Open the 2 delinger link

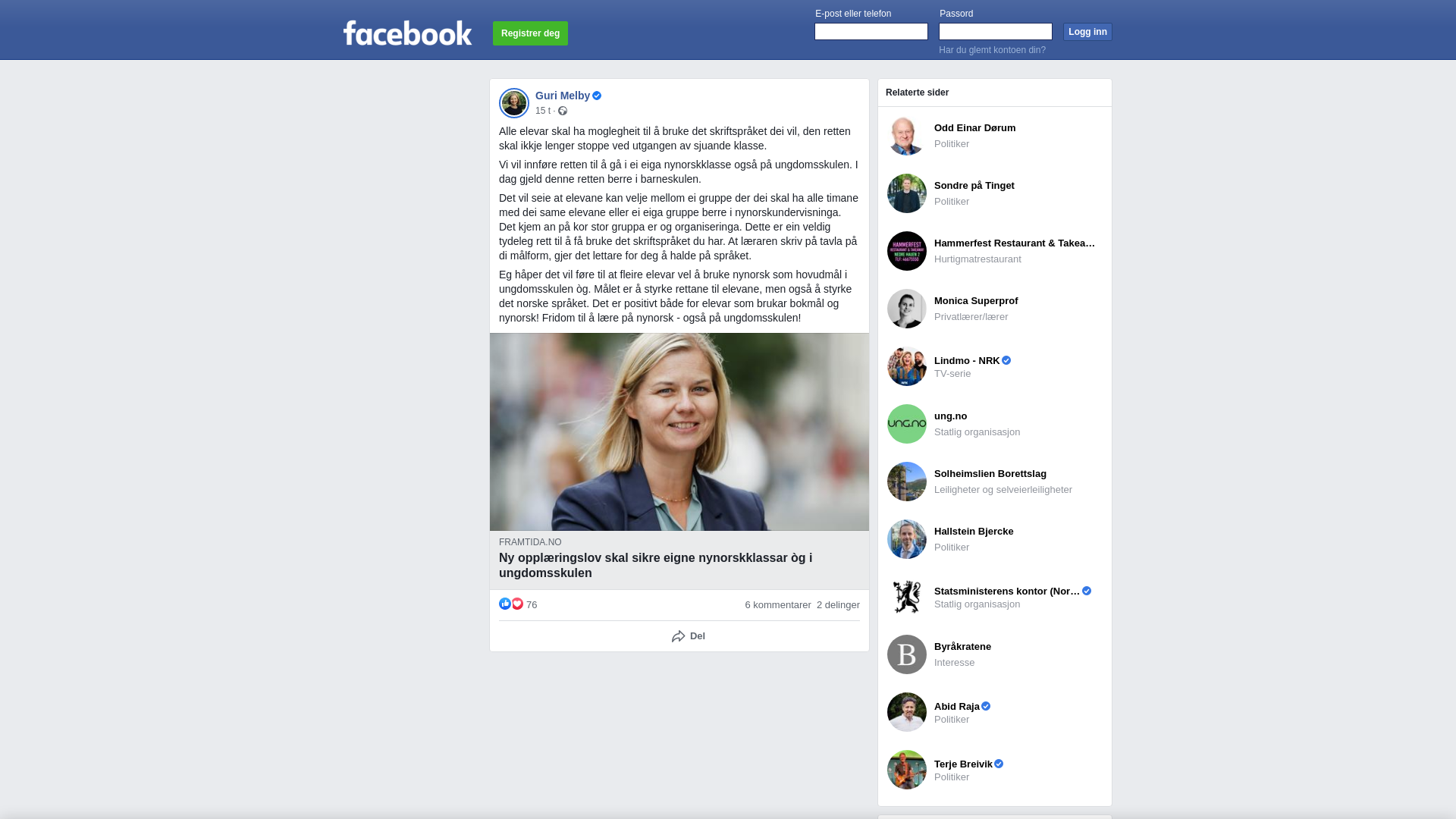point(838,605)
